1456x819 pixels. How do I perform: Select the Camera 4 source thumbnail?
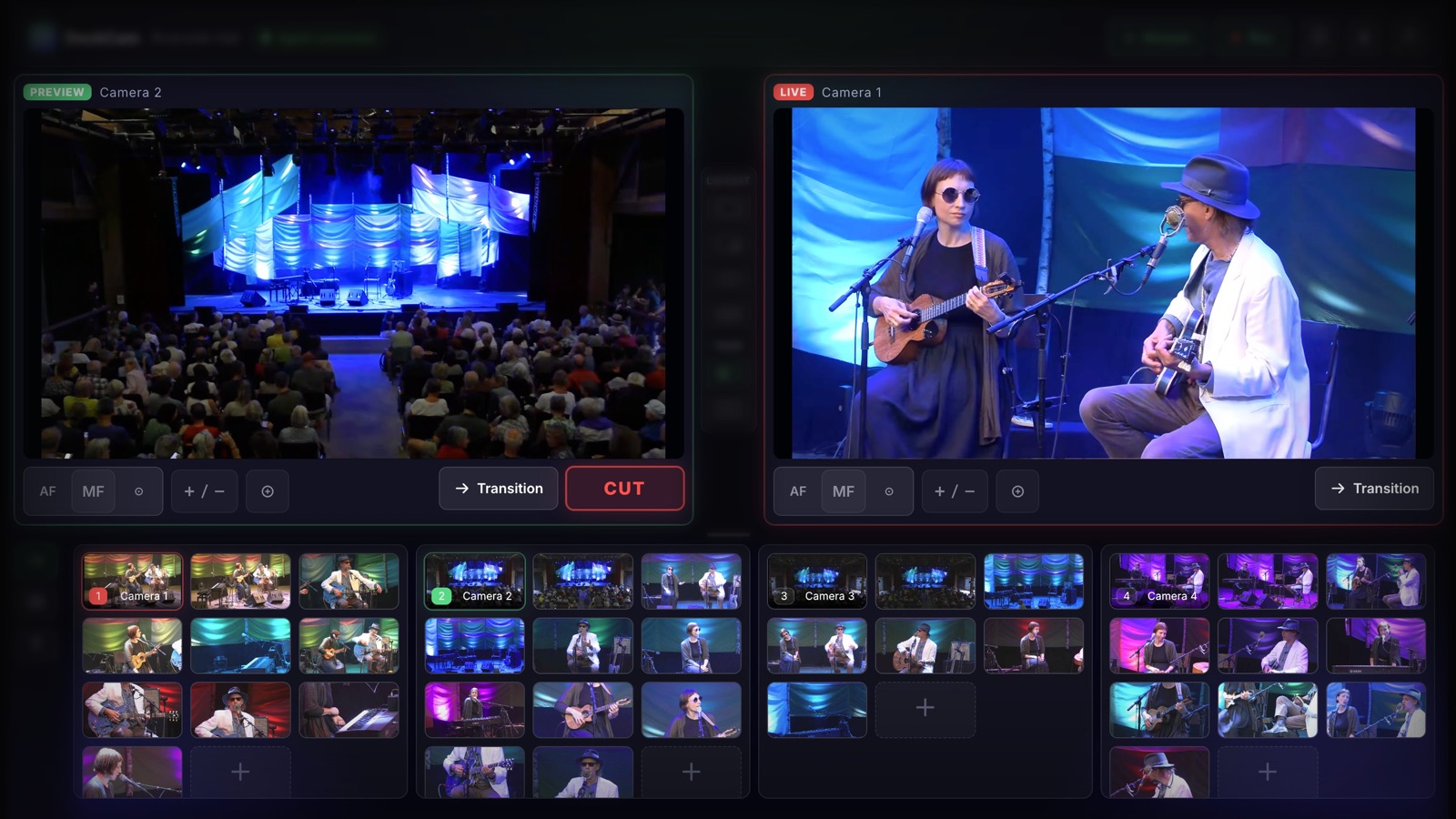1159,581
